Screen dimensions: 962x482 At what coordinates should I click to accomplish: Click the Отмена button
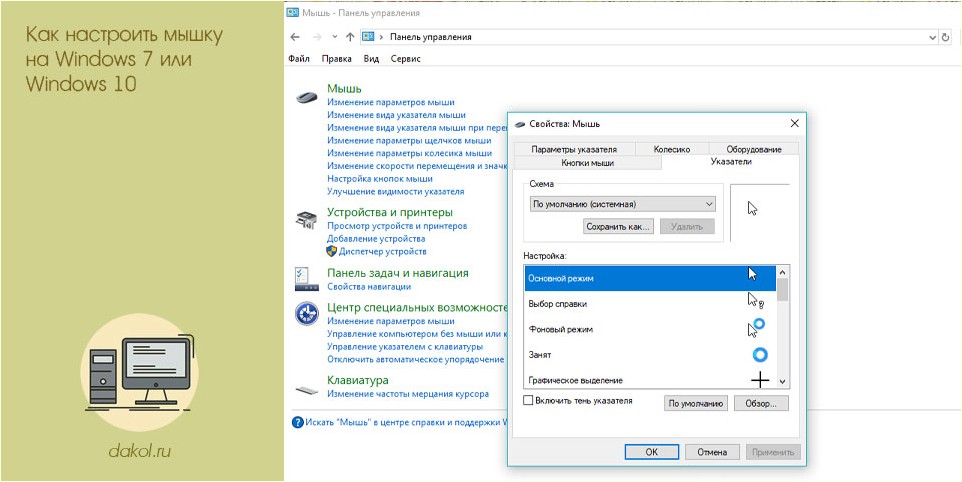pyautogui.click(x=712, y=452)
